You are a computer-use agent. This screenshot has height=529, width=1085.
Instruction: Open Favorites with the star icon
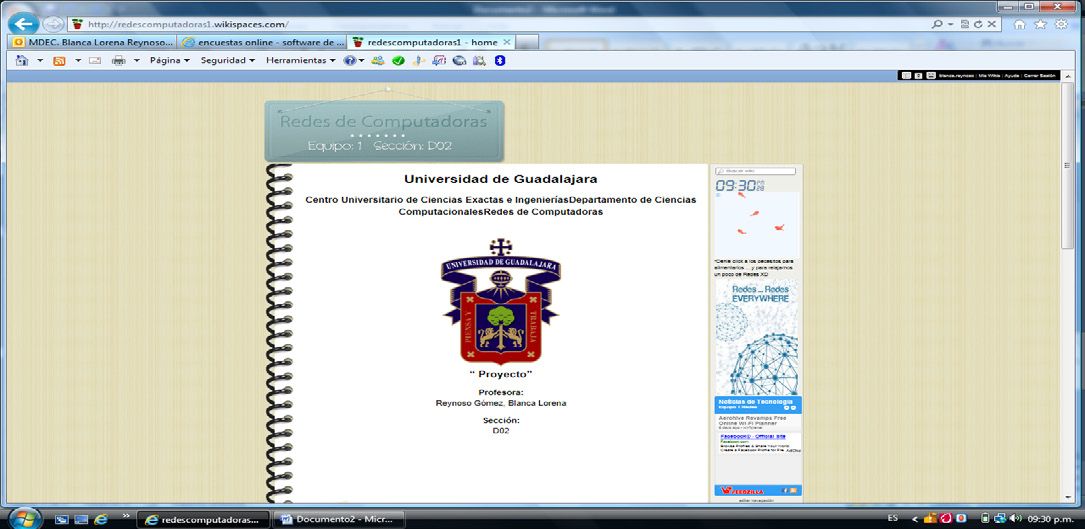(x=1040, y=24)
